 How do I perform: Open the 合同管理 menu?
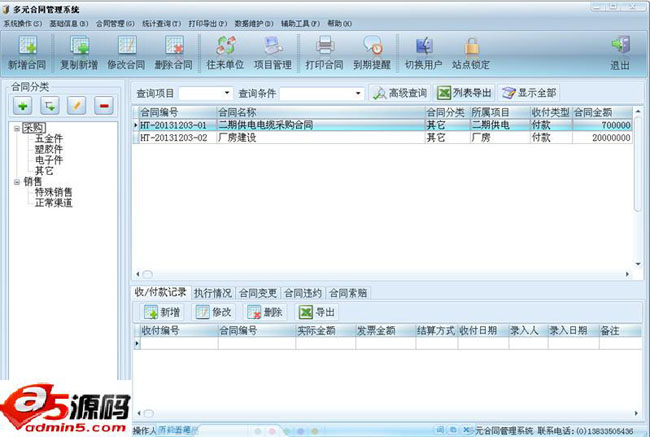point(115,24)
